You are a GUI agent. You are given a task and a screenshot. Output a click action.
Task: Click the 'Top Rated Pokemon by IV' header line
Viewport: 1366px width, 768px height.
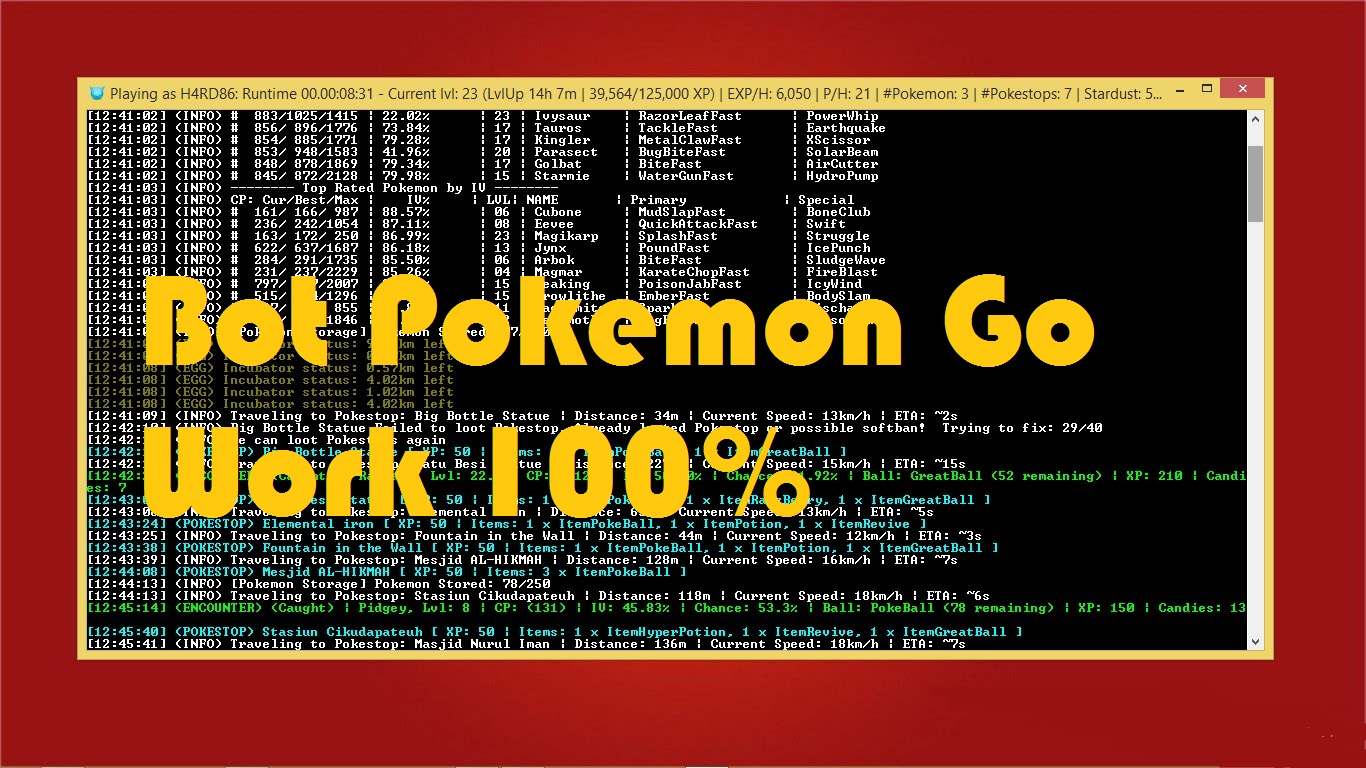322,188
